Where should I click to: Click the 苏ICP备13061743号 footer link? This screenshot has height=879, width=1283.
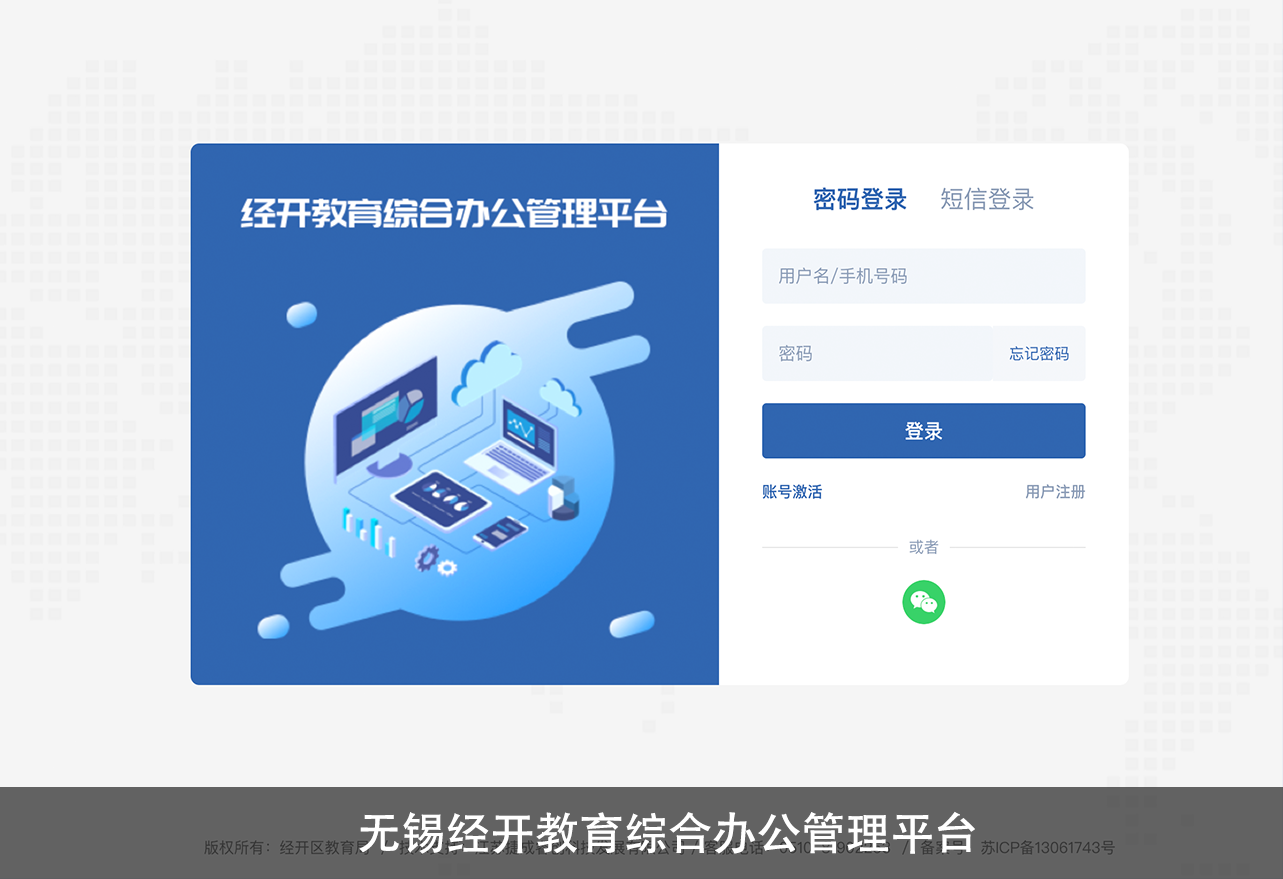pyautogui.click(x=1047, y=848)
